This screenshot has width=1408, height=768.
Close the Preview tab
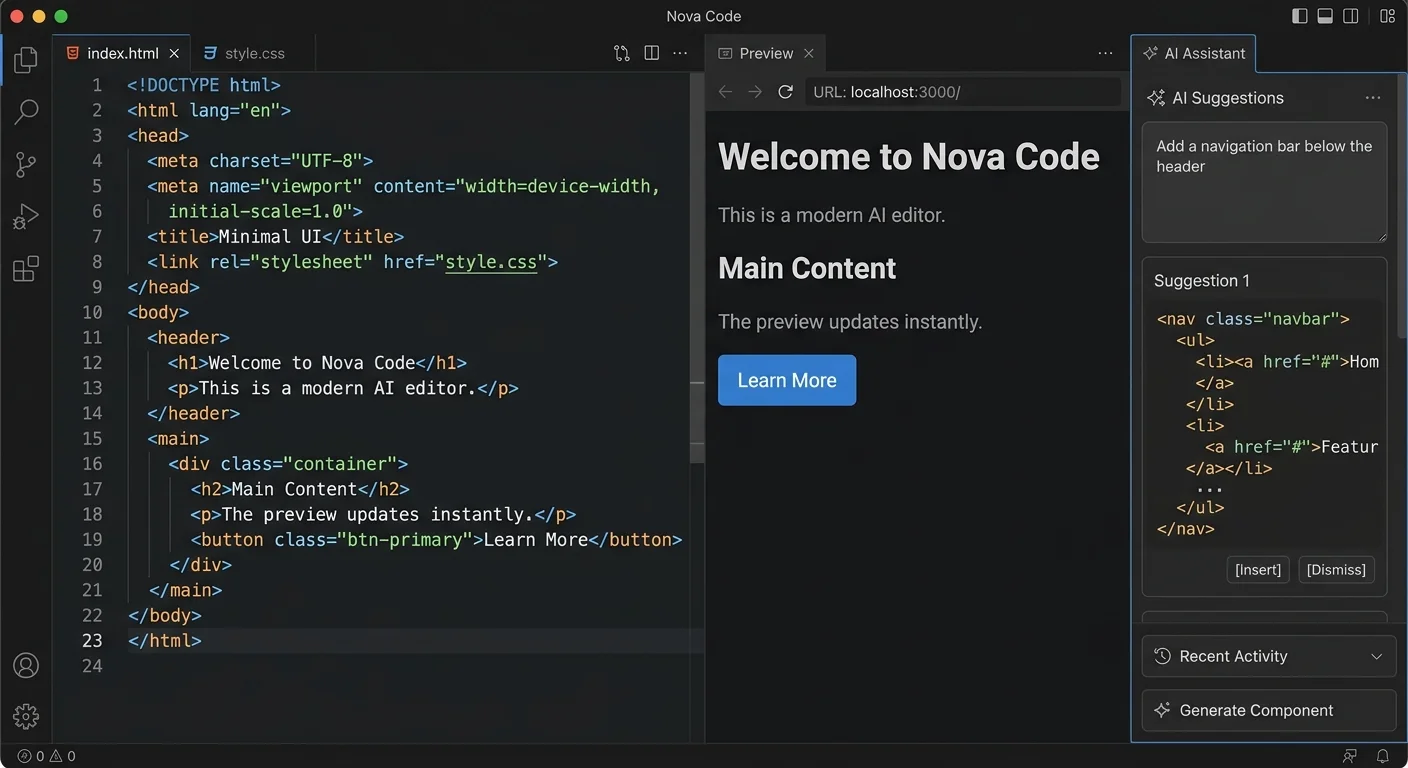[x=809, y=54]
